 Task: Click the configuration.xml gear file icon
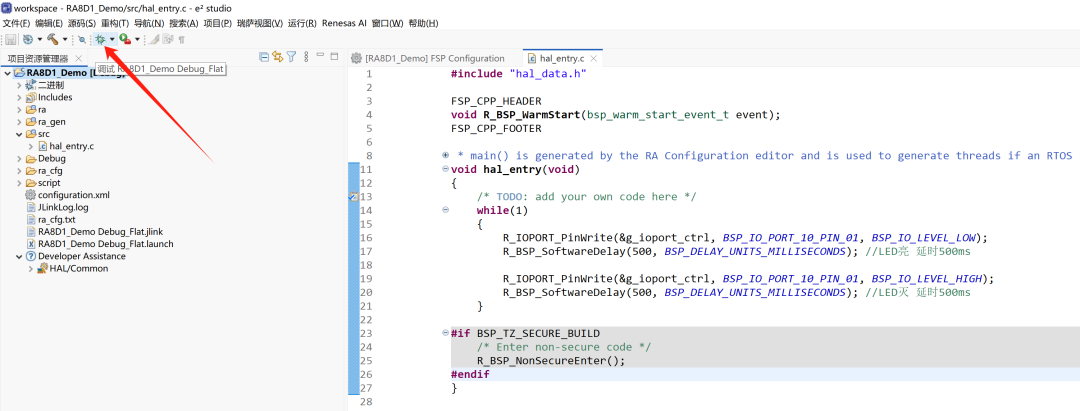(x=30, y=195)
